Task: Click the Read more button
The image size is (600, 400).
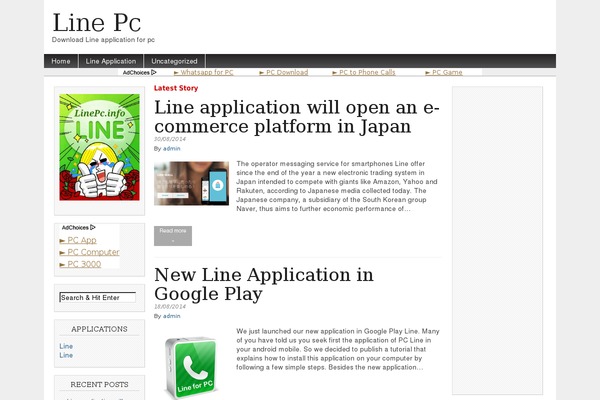Action: click(x=173, y=236)
